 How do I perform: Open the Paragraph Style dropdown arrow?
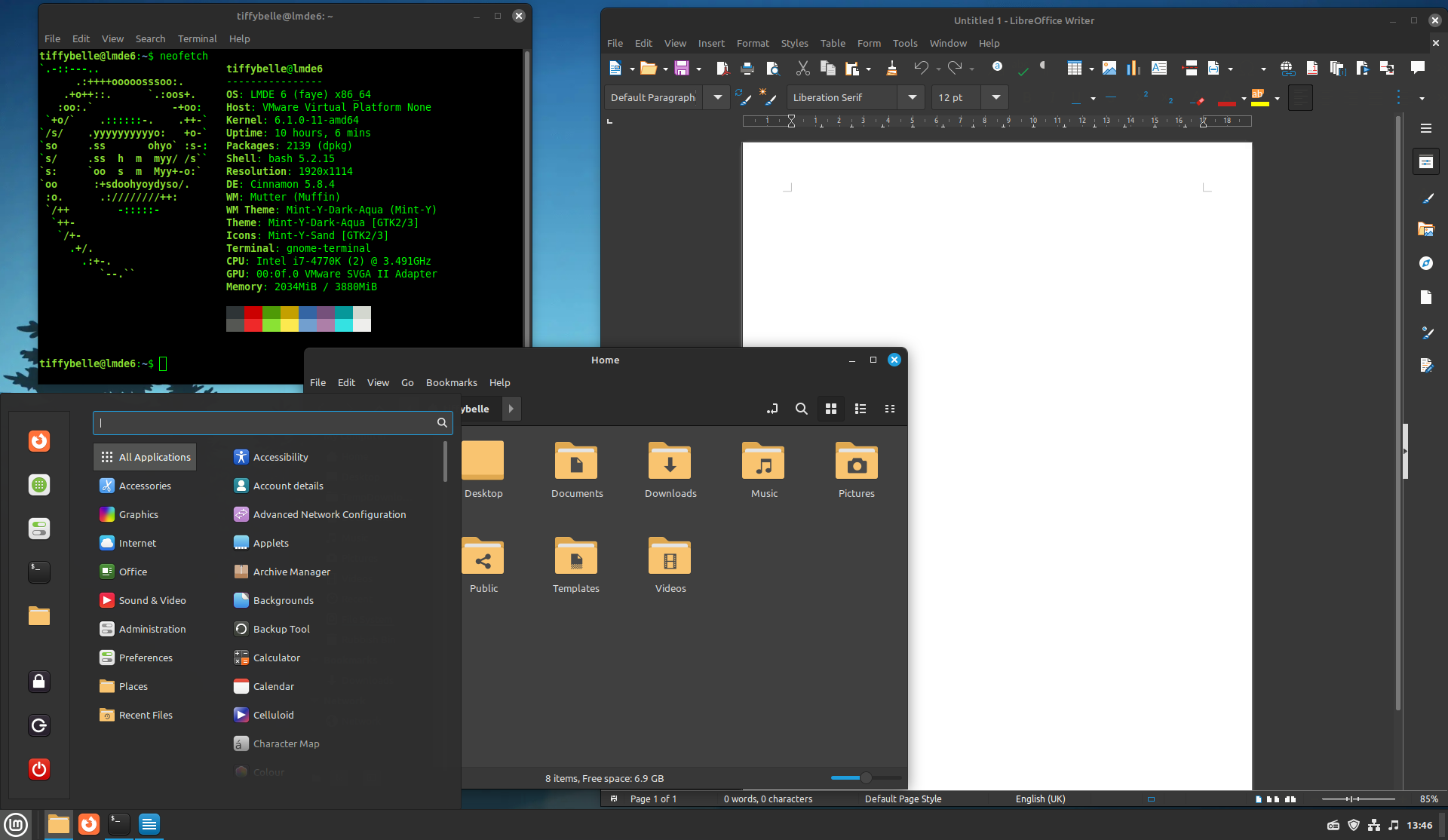[x=717, y=97]
